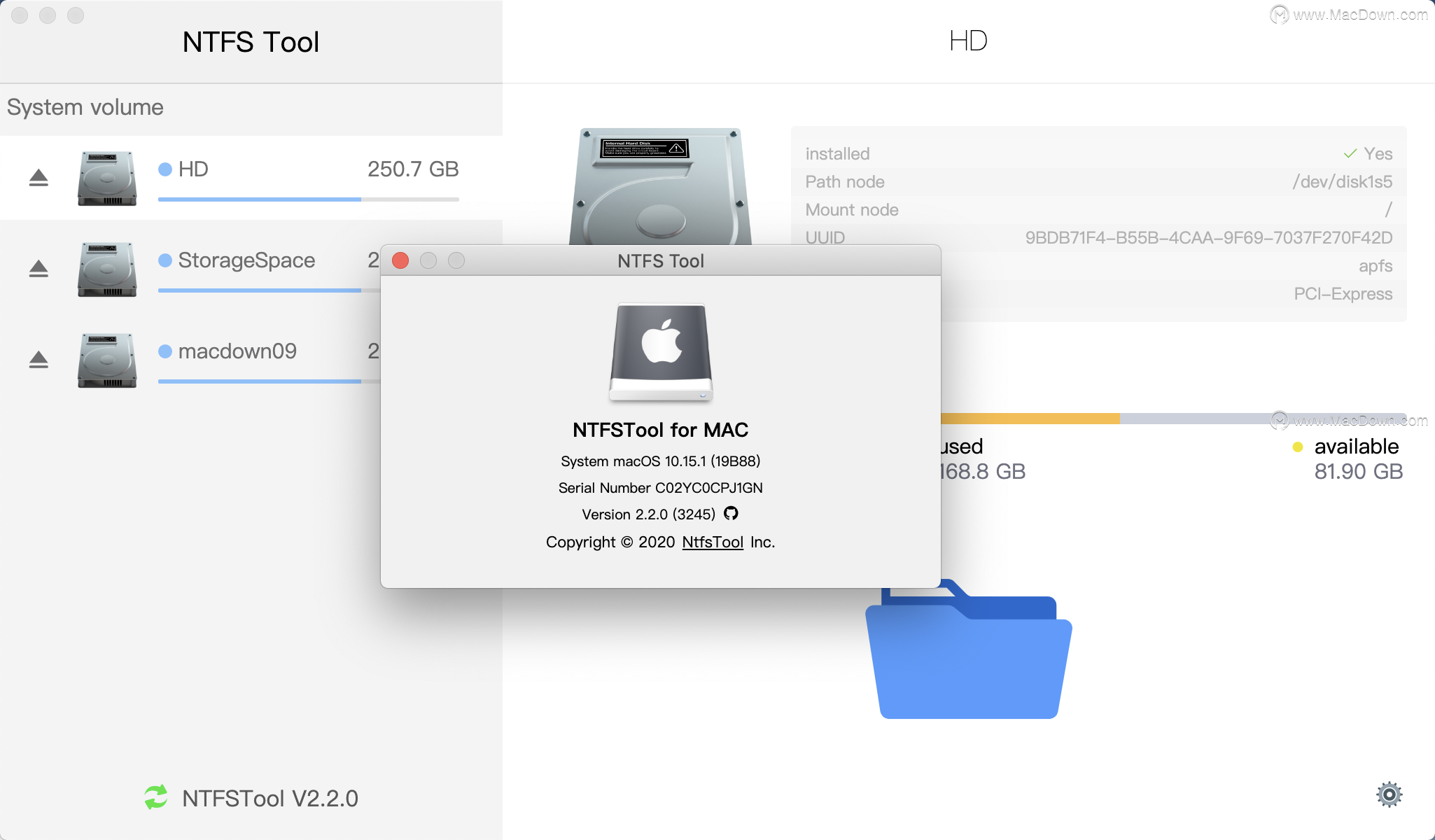Image resolution: width=1435 pixels, height=840 pixels.
Task: Click the Apple drive icon in About dialog
Action: pos(661,352)
